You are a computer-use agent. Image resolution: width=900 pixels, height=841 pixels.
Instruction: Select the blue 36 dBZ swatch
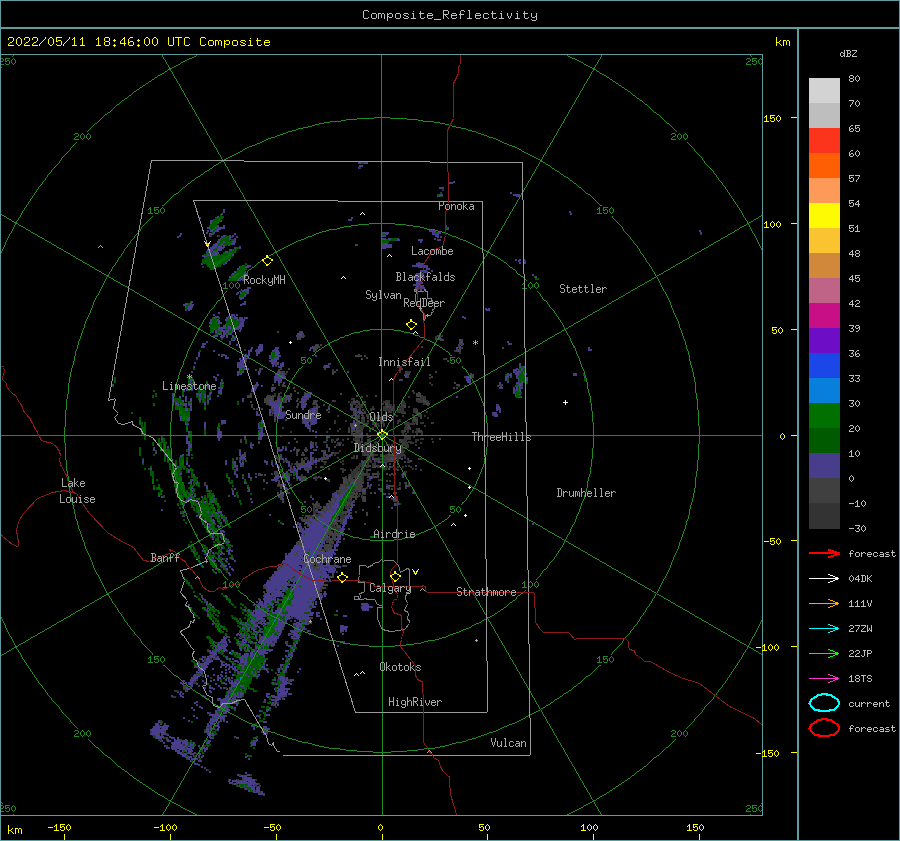[824, 365]
